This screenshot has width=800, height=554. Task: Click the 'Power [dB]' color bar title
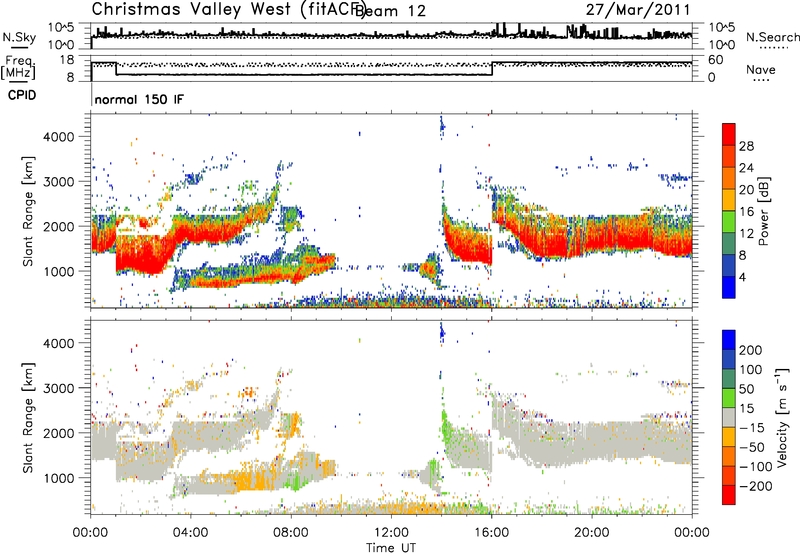(x=764, y=211)
